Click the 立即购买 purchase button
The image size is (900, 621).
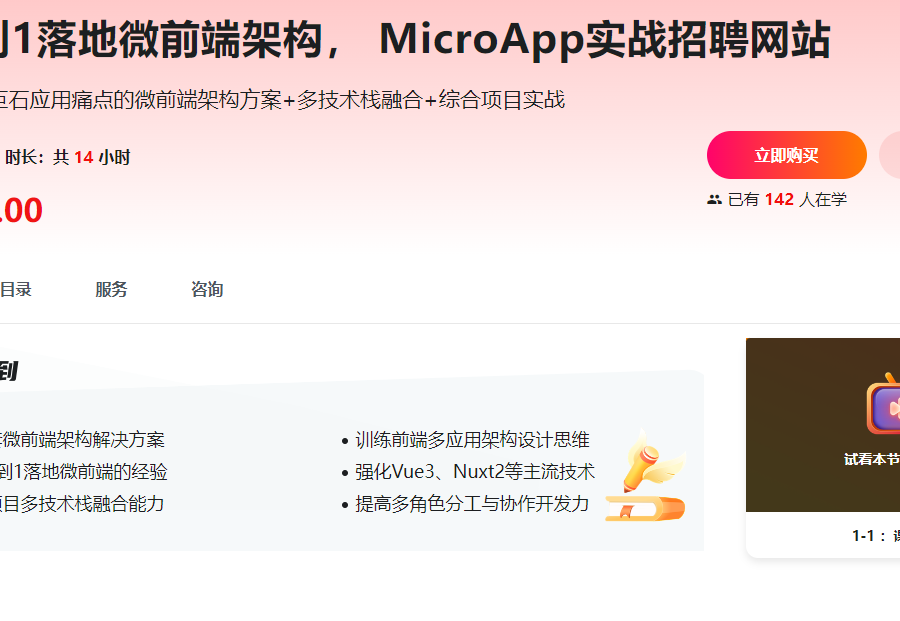[787, 155]
